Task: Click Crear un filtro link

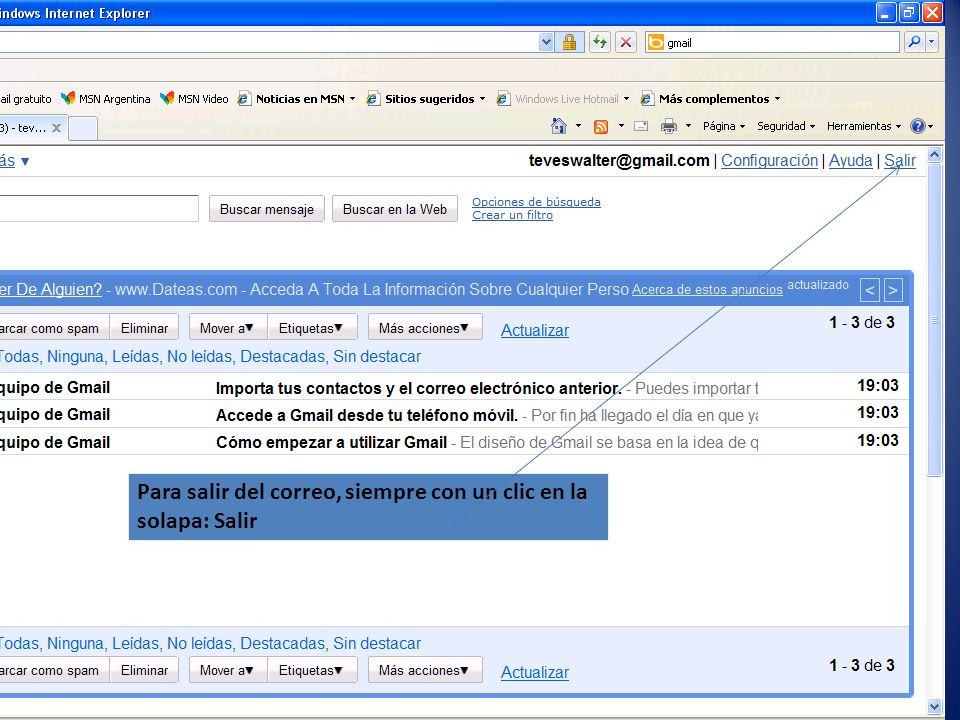Action: [x=512, y=215]
